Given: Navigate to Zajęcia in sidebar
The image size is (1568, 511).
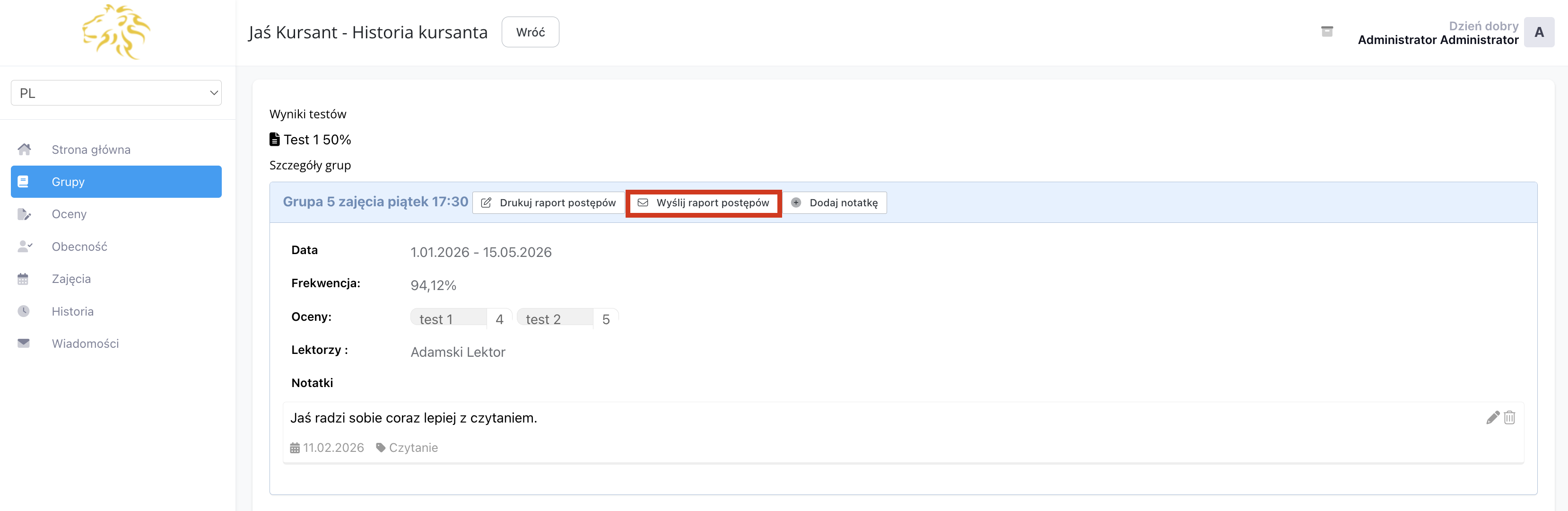Looking at the screenshot, I should click(70, 279).
